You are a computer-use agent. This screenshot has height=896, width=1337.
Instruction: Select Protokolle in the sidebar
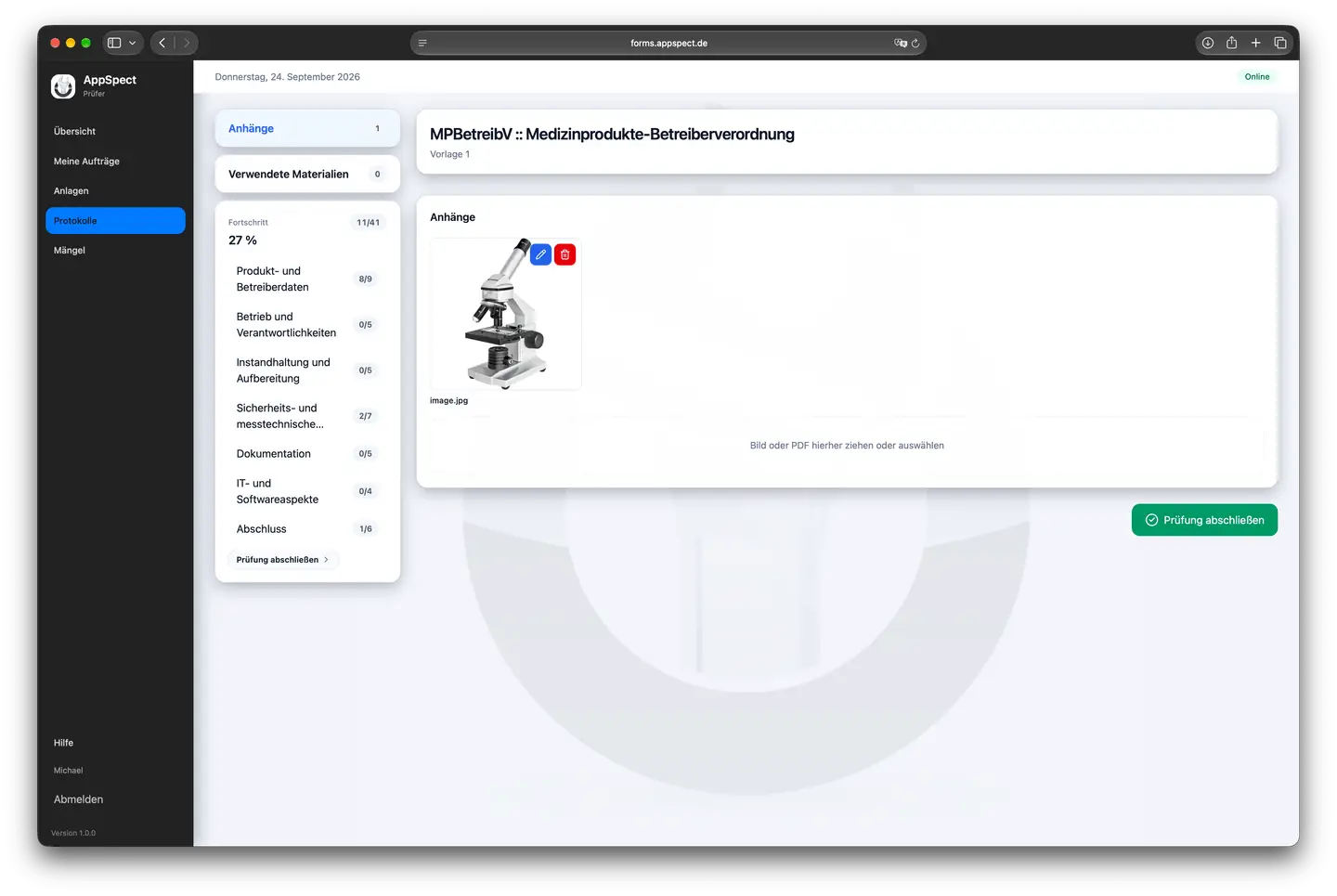pos(115,221)
